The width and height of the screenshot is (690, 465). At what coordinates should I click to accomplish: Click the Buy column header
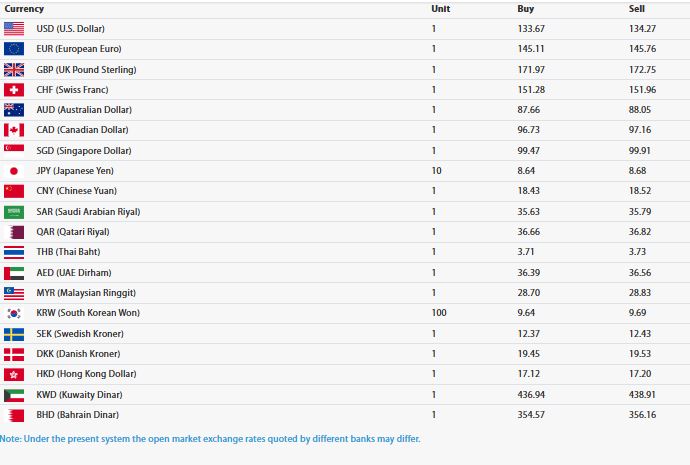click(525, 9)
